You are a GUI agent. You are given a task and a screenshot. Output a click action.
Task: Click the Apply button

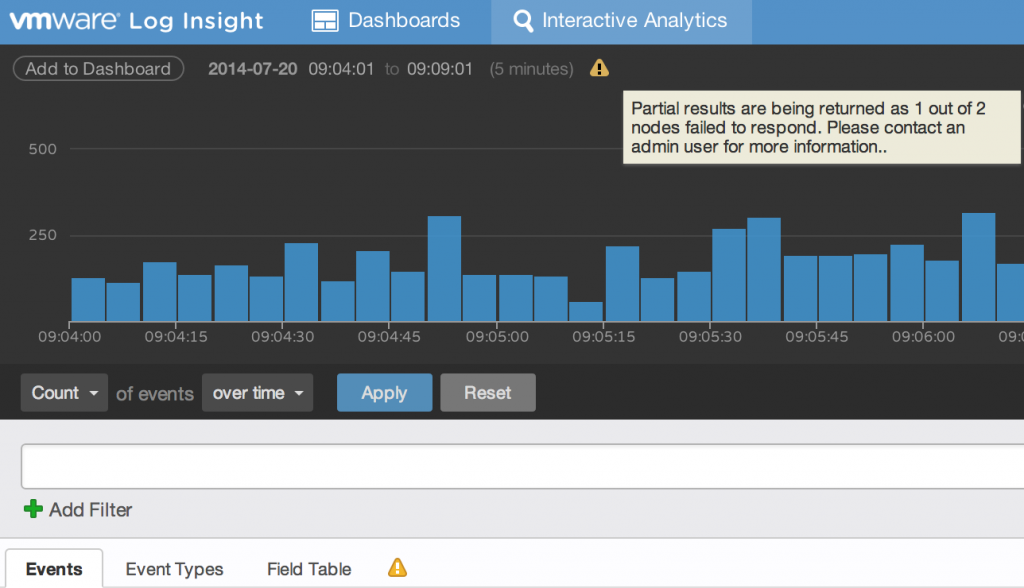384,392
